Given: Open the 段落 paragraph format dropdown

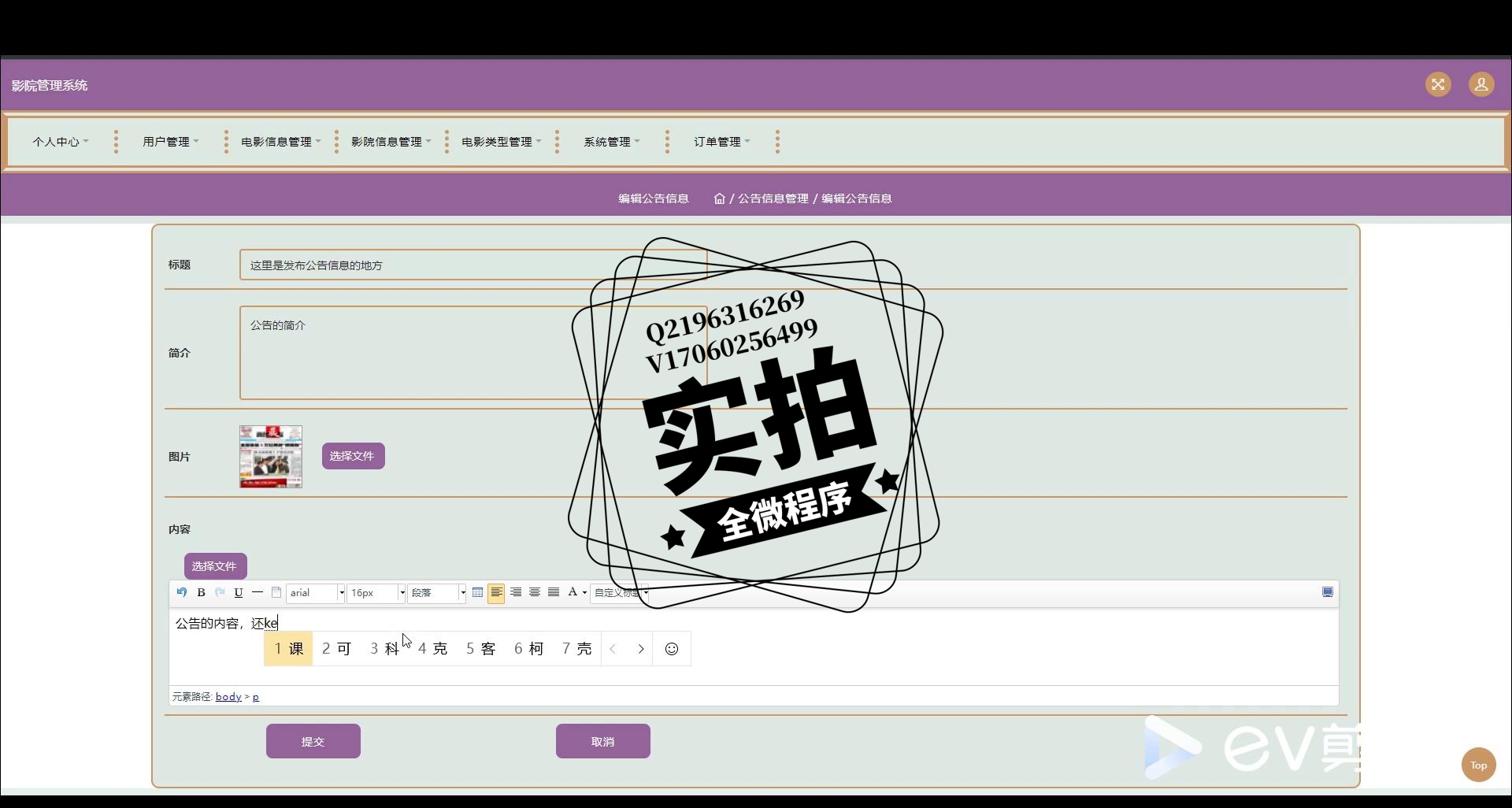Looking at the screenshot, I should (x=437, y=593).
